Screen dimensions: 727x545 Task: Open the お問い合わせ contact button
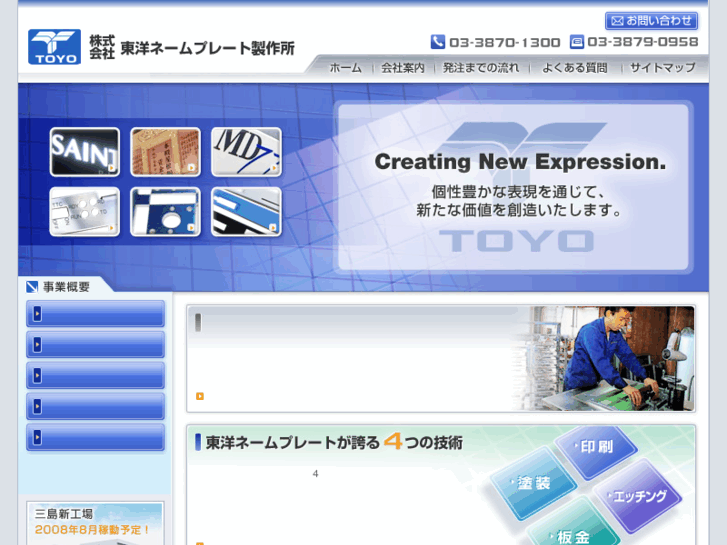(651, 21)
